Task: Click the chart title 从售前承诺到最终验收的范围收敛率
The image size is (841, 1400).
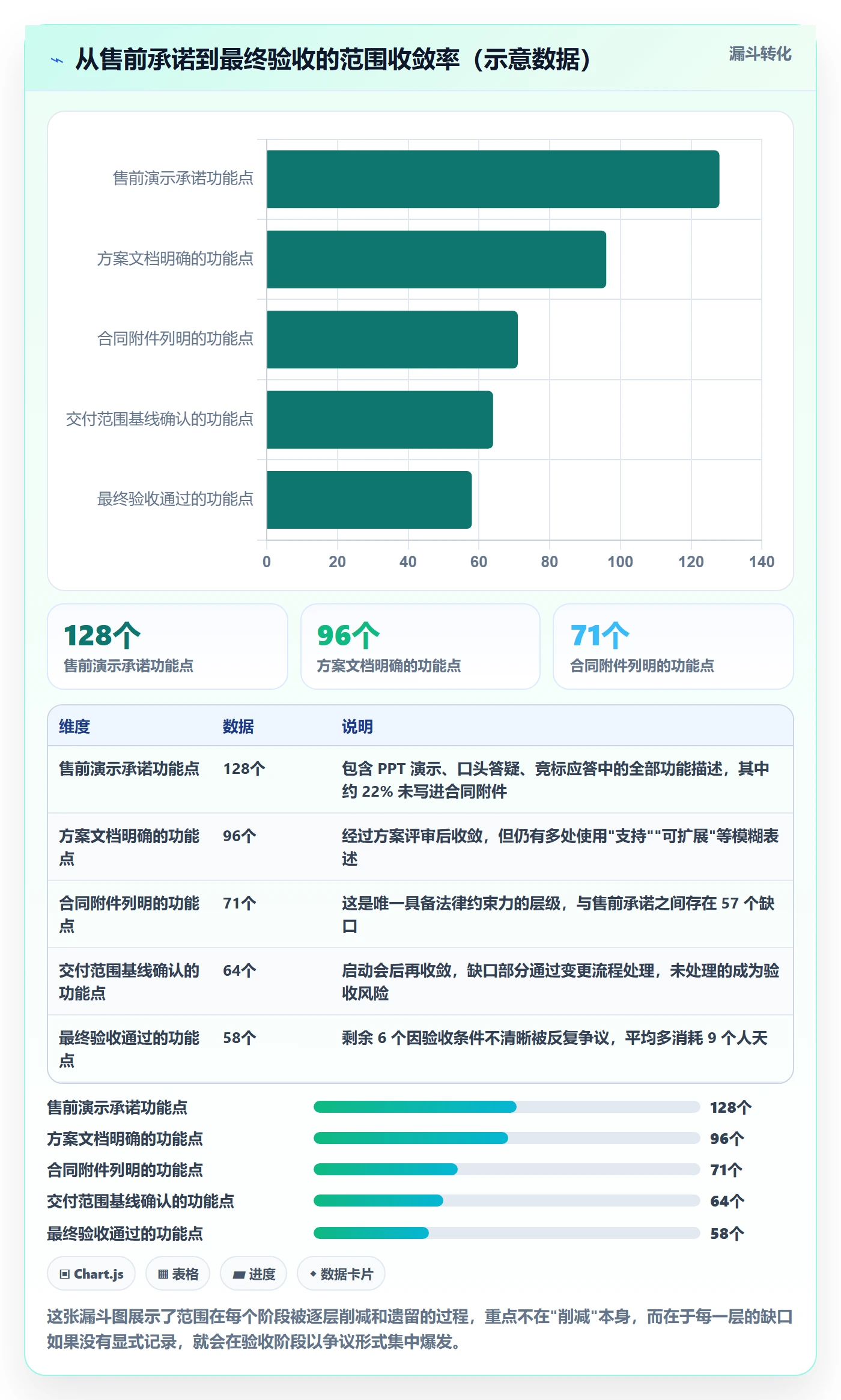Action: point(333,59)
